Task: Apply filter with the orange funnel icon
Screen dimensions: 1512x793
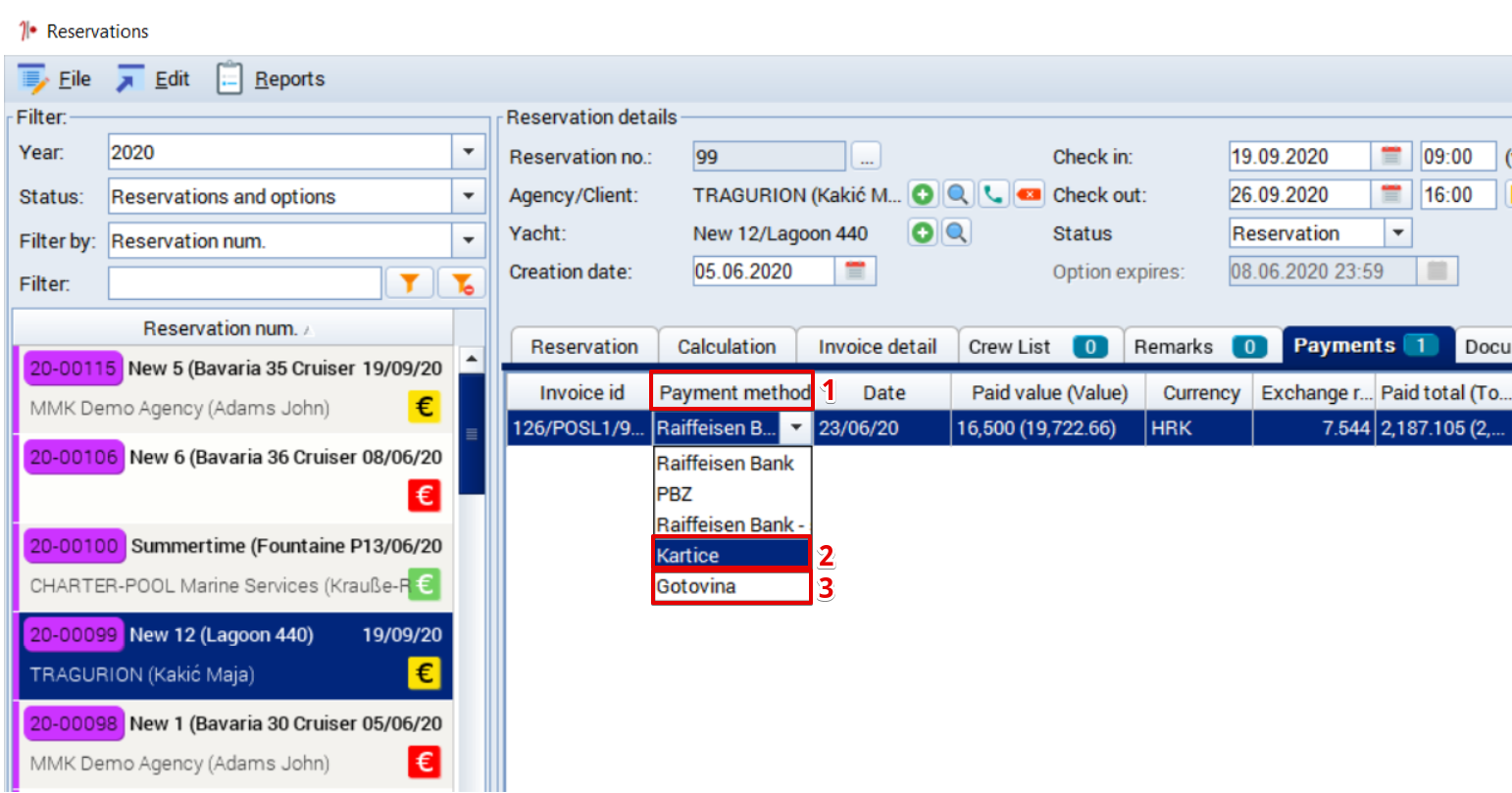Action: pyautogui.click(x=409, y=283)
